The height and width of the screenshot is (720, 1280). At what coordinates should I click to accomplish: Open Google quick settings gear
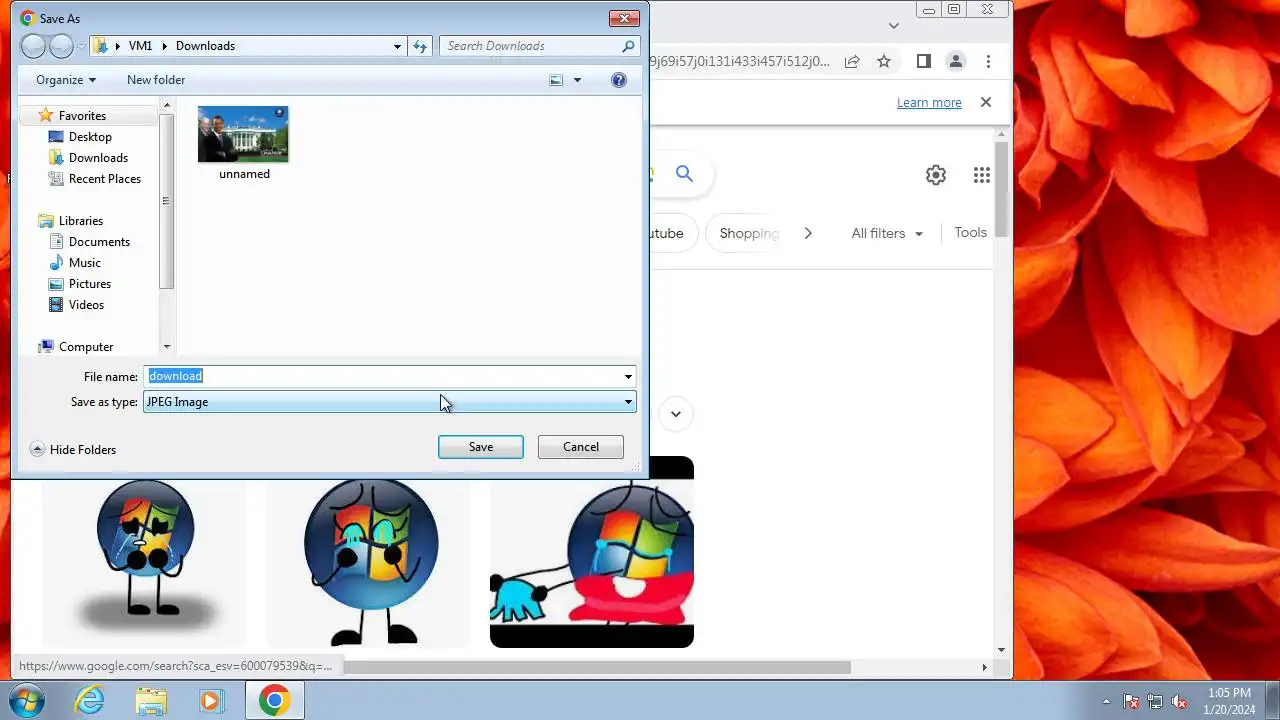[936, 175]
